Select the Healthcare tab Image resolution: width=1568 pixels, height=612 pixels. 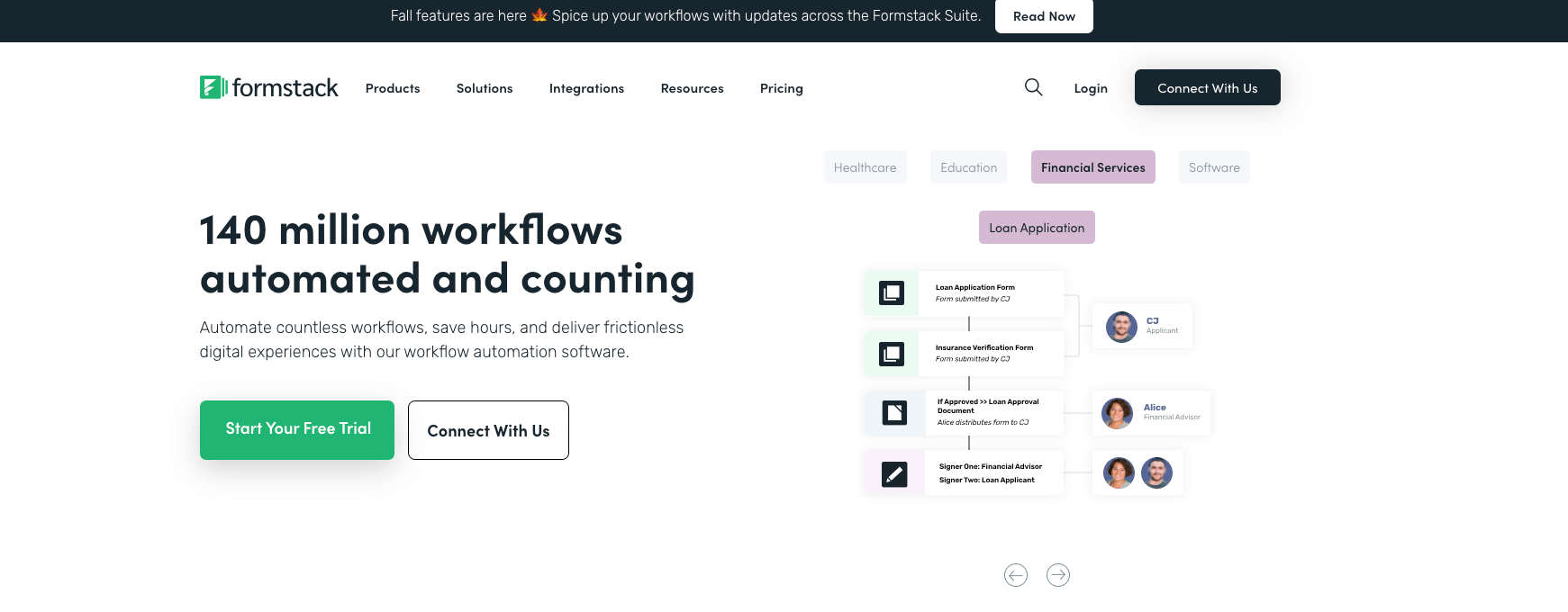point(865,167)
